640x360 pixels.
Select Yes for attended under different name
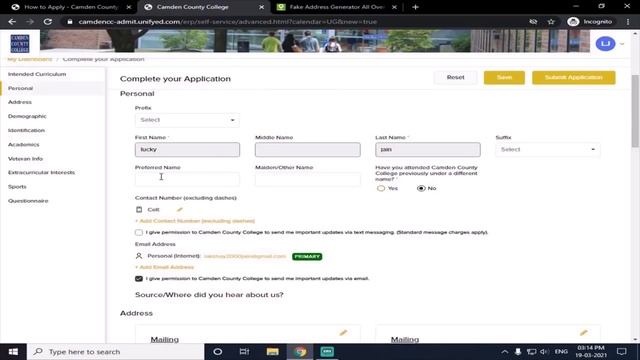pyautogui.click(x=381, y=188)
